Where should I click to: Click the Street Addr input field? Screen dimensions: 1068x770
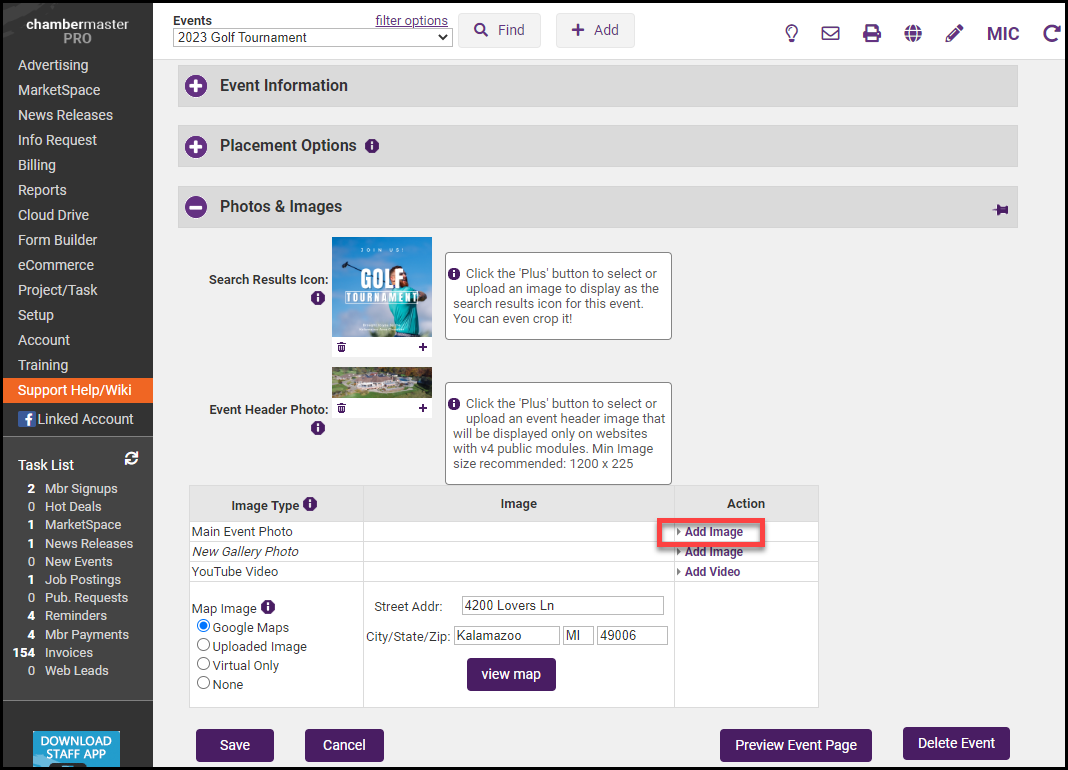point(563,606)
